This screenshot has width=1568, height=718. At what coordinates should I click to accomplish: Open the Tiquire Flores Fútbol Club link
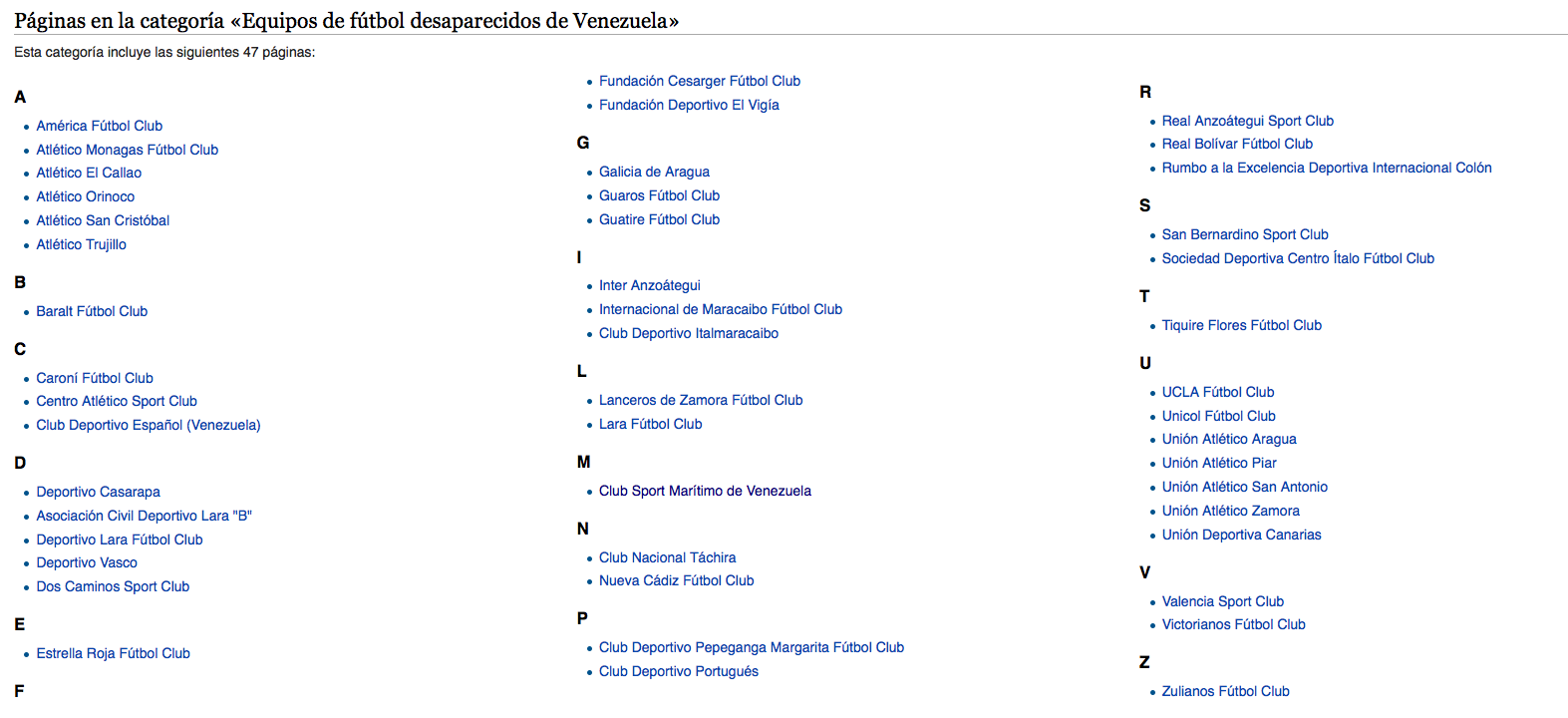coord(1242,325)
